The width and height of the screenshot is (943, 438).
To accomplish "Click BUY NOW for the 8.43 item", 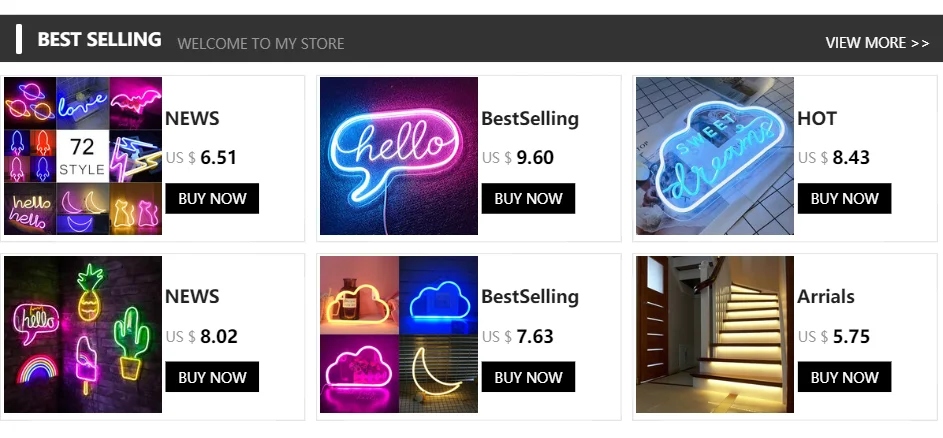I will [x=844, y=199].
